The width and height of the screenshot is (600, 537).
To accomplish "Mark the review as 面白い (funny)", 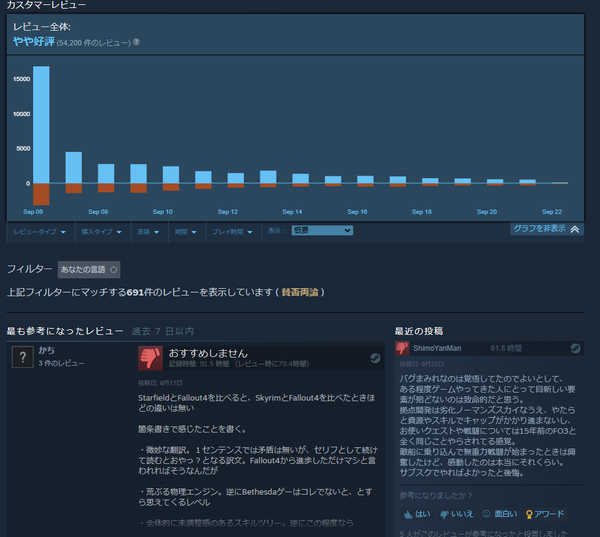I will [500, 514].
